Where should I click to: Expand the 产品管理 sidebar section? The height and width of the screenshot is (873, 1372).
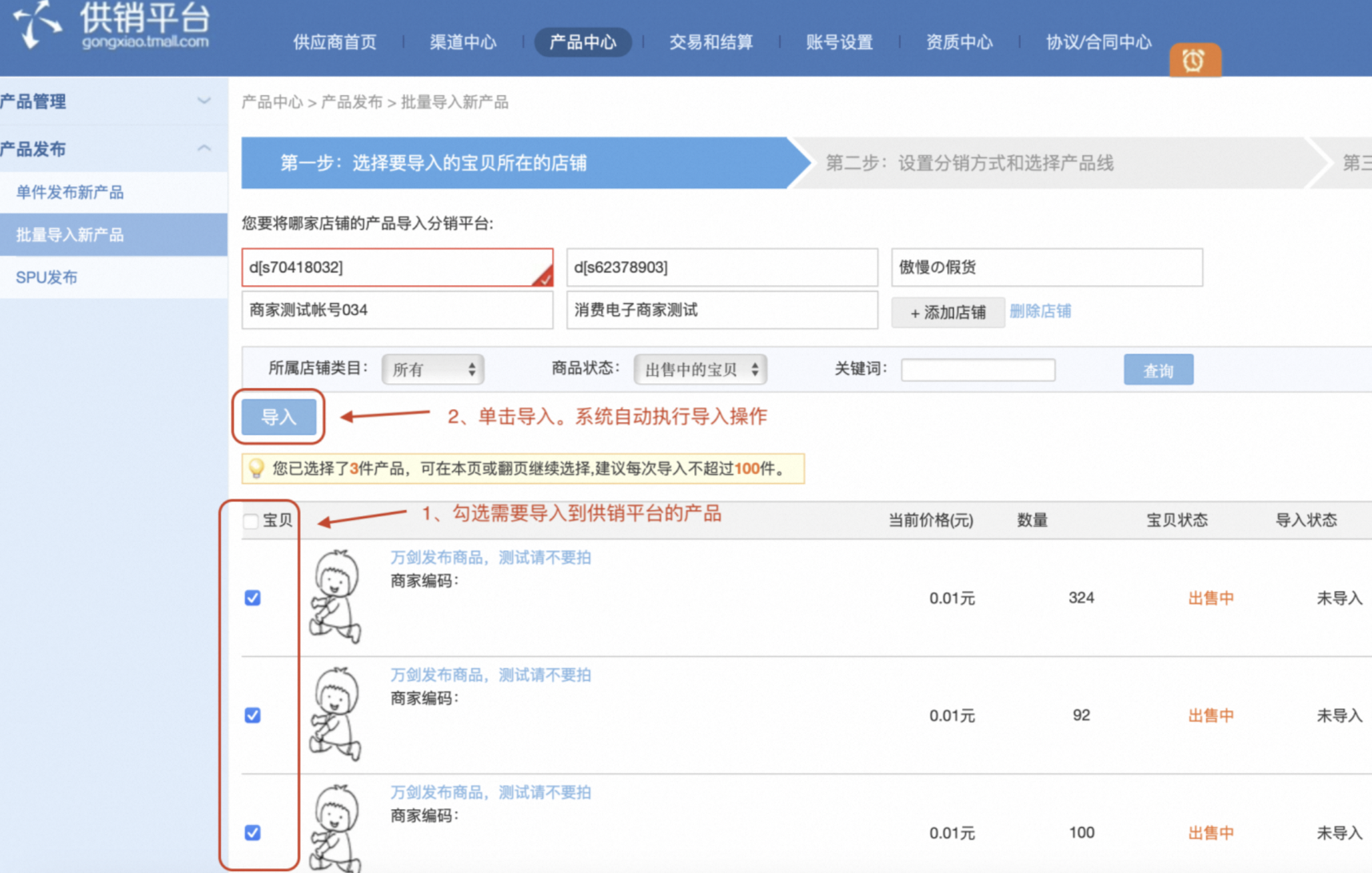coord(204,101)
